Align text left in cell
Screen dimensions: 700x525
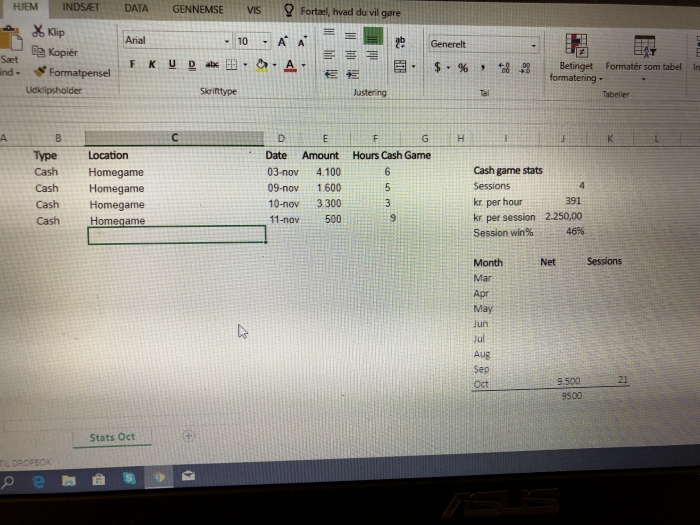click(x=329, y=55)
